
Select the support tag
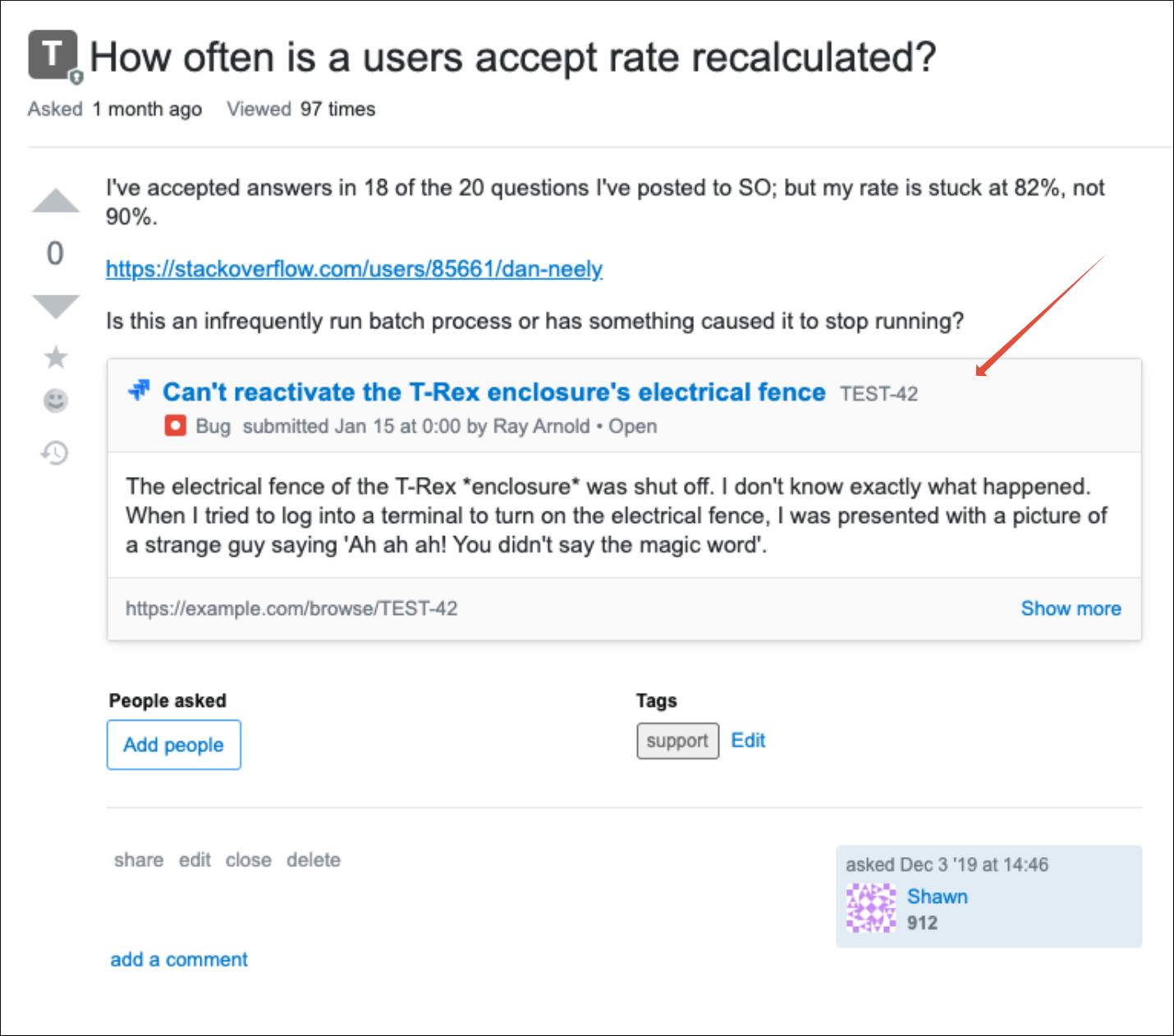(x=677, y=740)
